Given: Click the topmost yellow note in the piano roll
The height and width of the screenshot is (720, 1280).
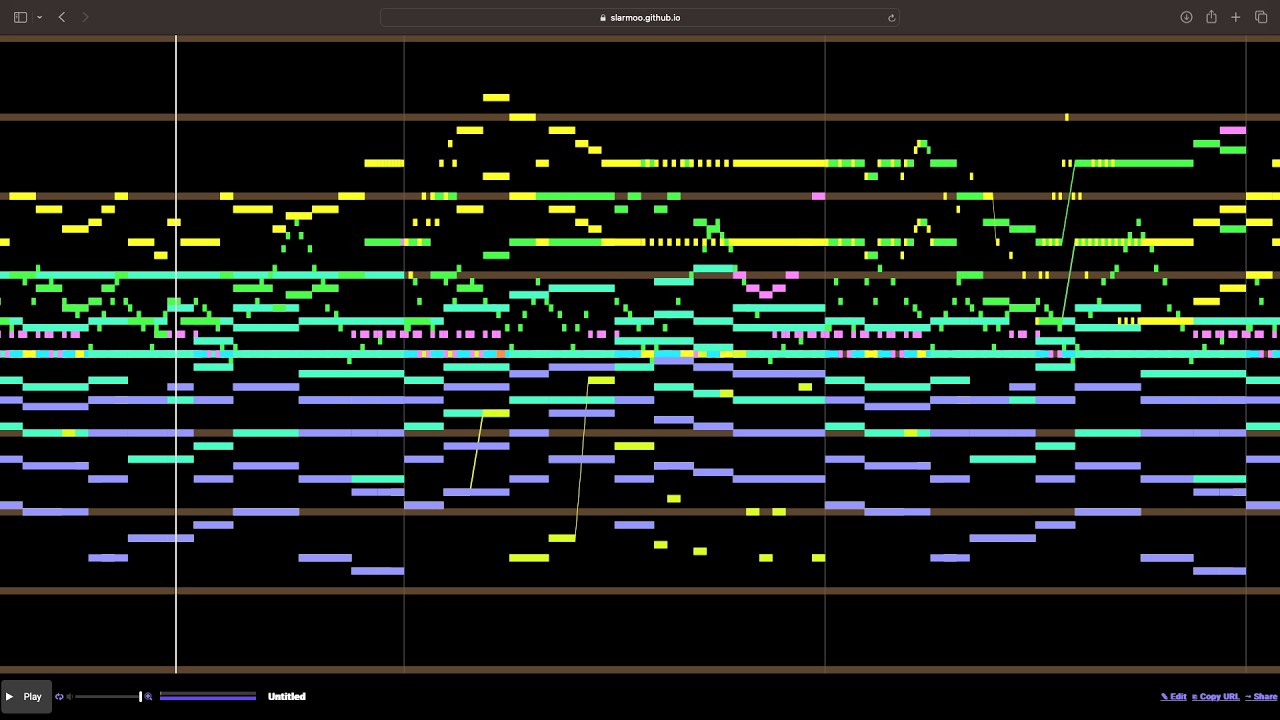Looking at the screenshot, I should pyautogui.click(x=496, y=97).
